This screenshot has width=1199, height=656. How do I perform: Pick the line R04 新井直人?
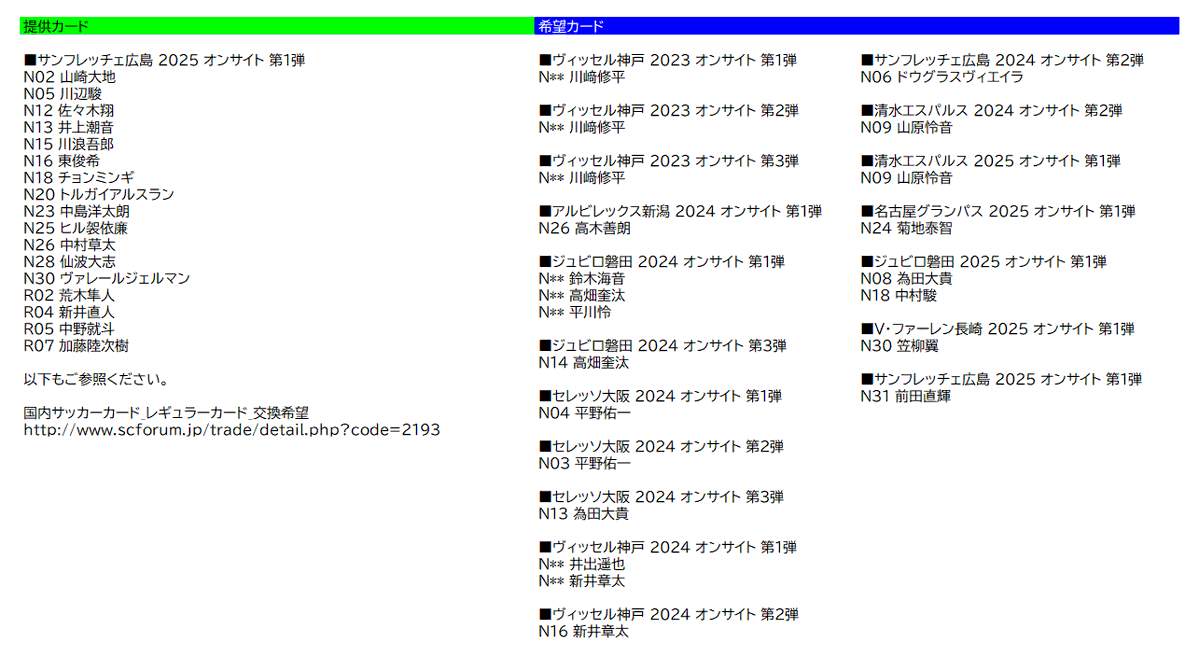click(x=69, y=313)
